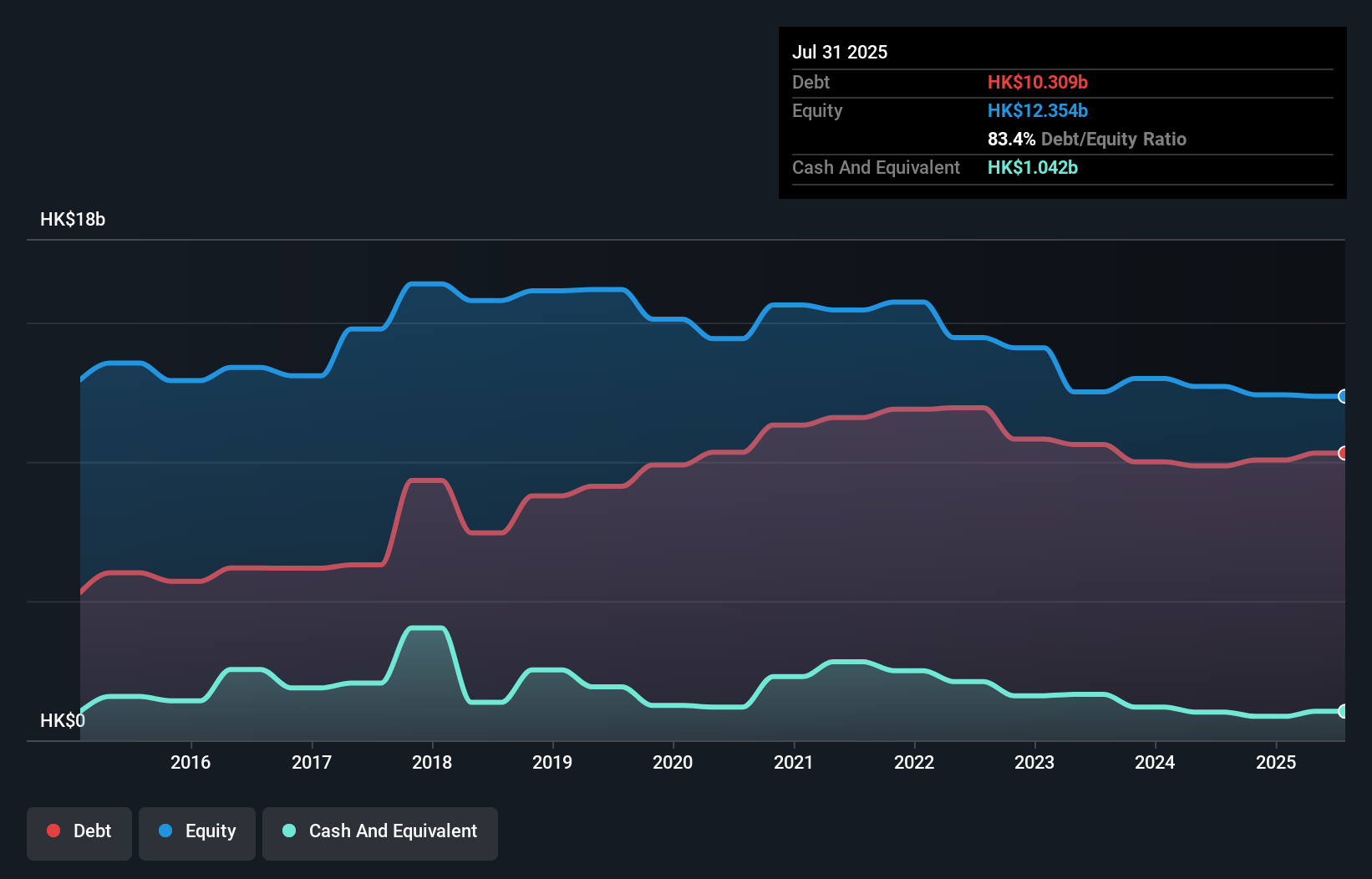
Task: Expand the Jul 31 2025 tooltip header
Action: (840, 51)
